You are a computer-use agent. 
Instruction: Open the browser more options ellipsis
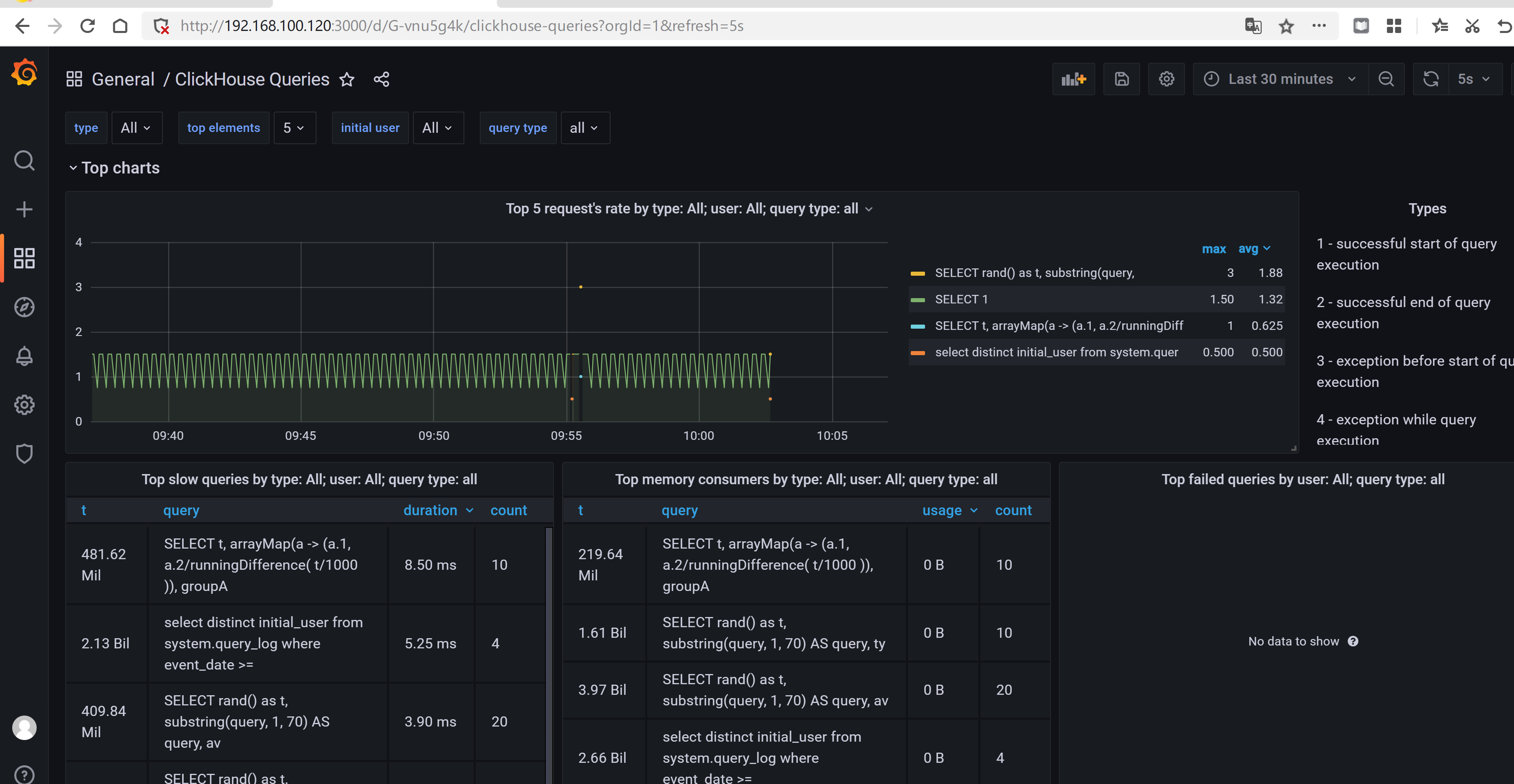(x=1319, y=26)
